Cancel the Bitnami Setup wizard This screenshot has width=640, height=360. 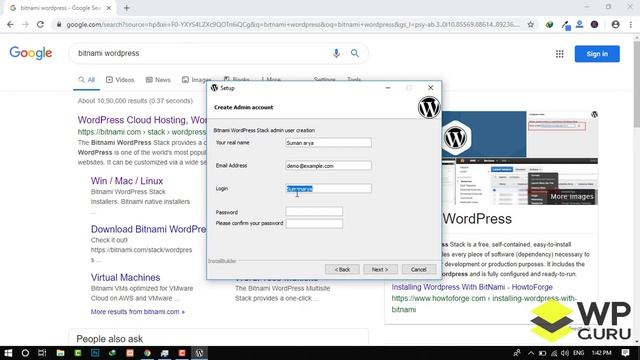pos(418,269)
